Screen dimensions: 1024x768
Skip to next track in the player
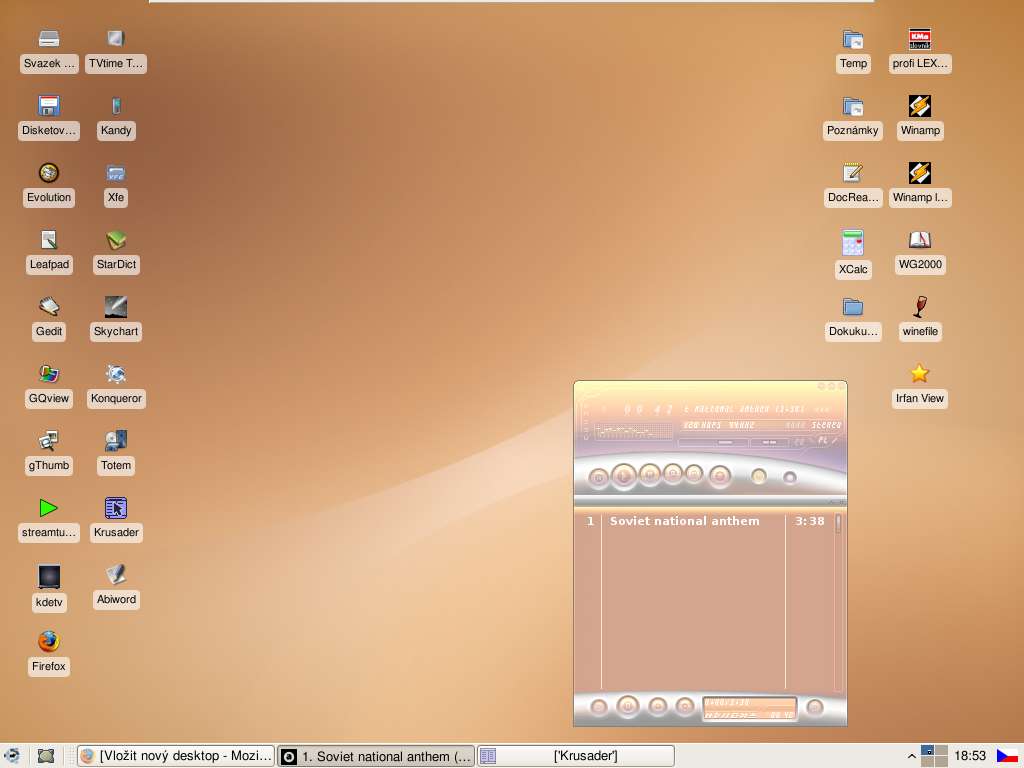click(695, 475)
